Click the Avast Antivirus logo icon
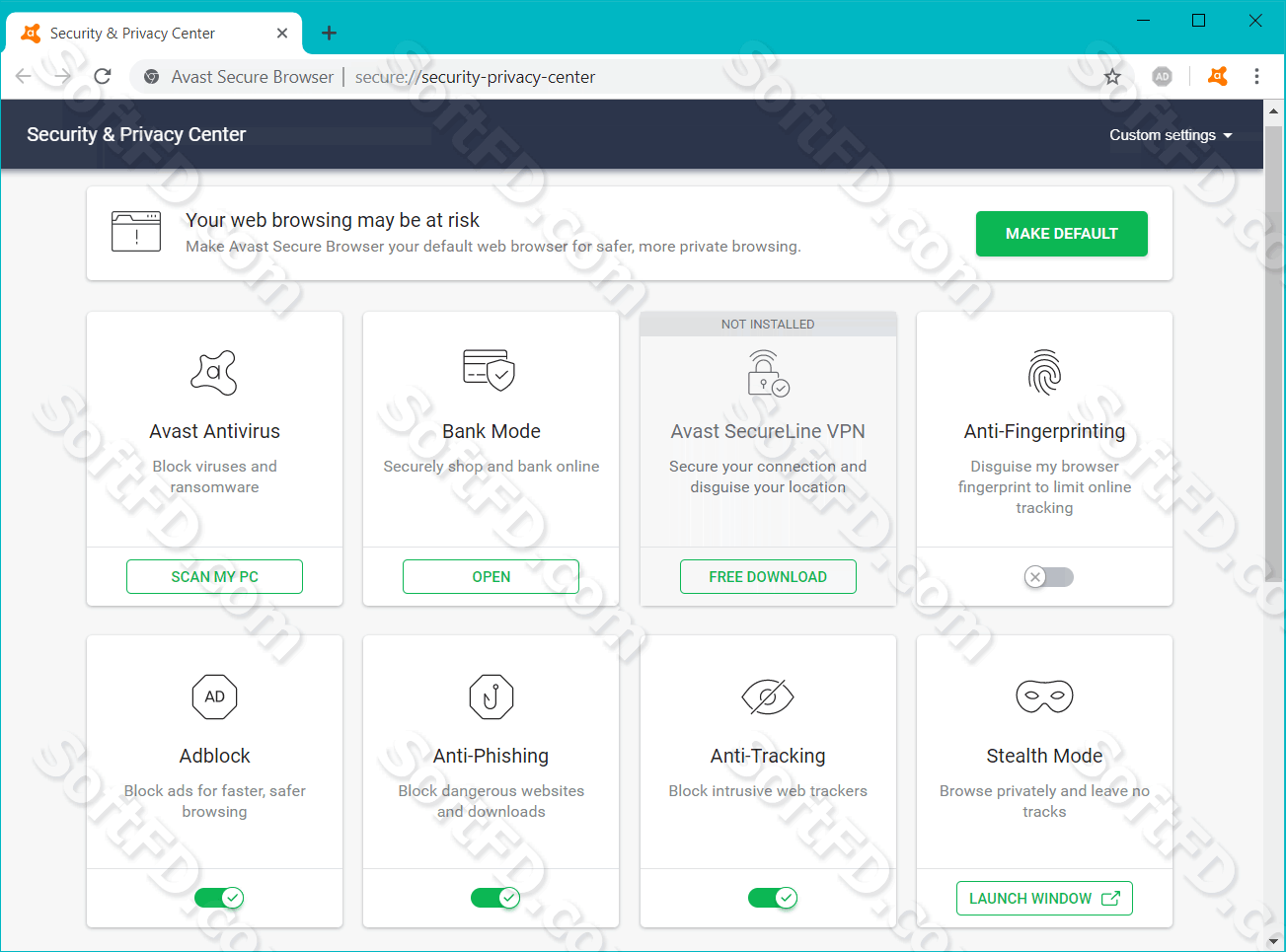1286x952 pixels. tap(214, 373)
